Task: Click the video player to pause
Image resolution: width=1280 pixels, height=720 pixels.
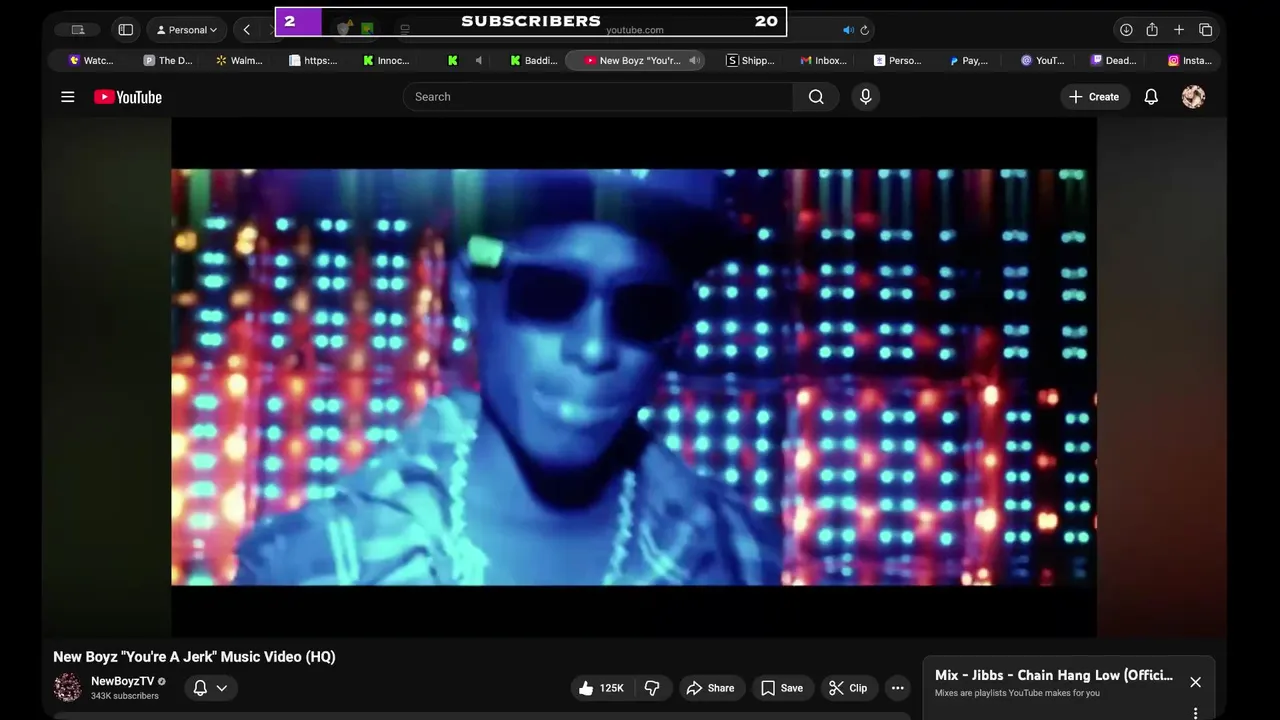Action: [x=634, y=377]
